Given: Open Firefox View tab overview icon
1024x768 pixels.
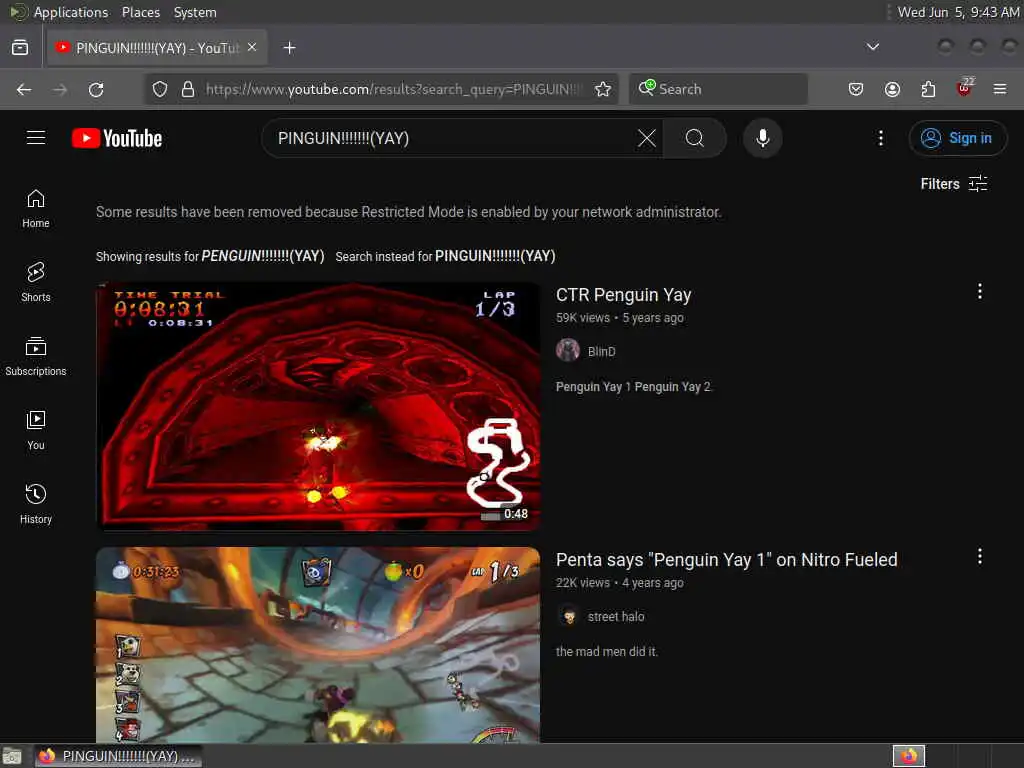Looking at the screenshot, I should point(20,48).
